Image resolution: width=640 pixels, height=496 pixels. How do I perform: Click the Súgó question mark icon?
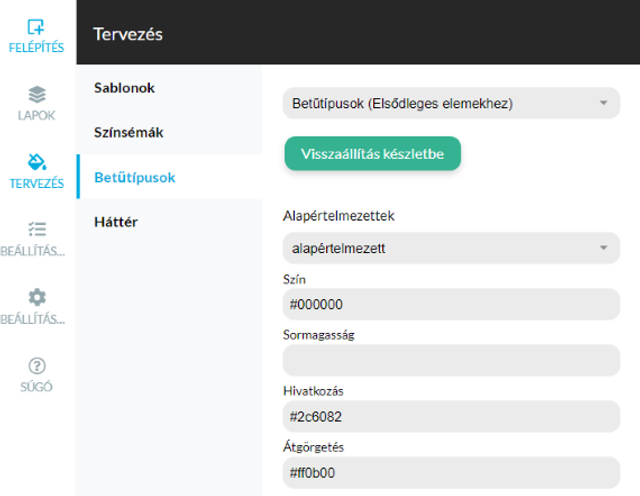(x=37, y=366)
